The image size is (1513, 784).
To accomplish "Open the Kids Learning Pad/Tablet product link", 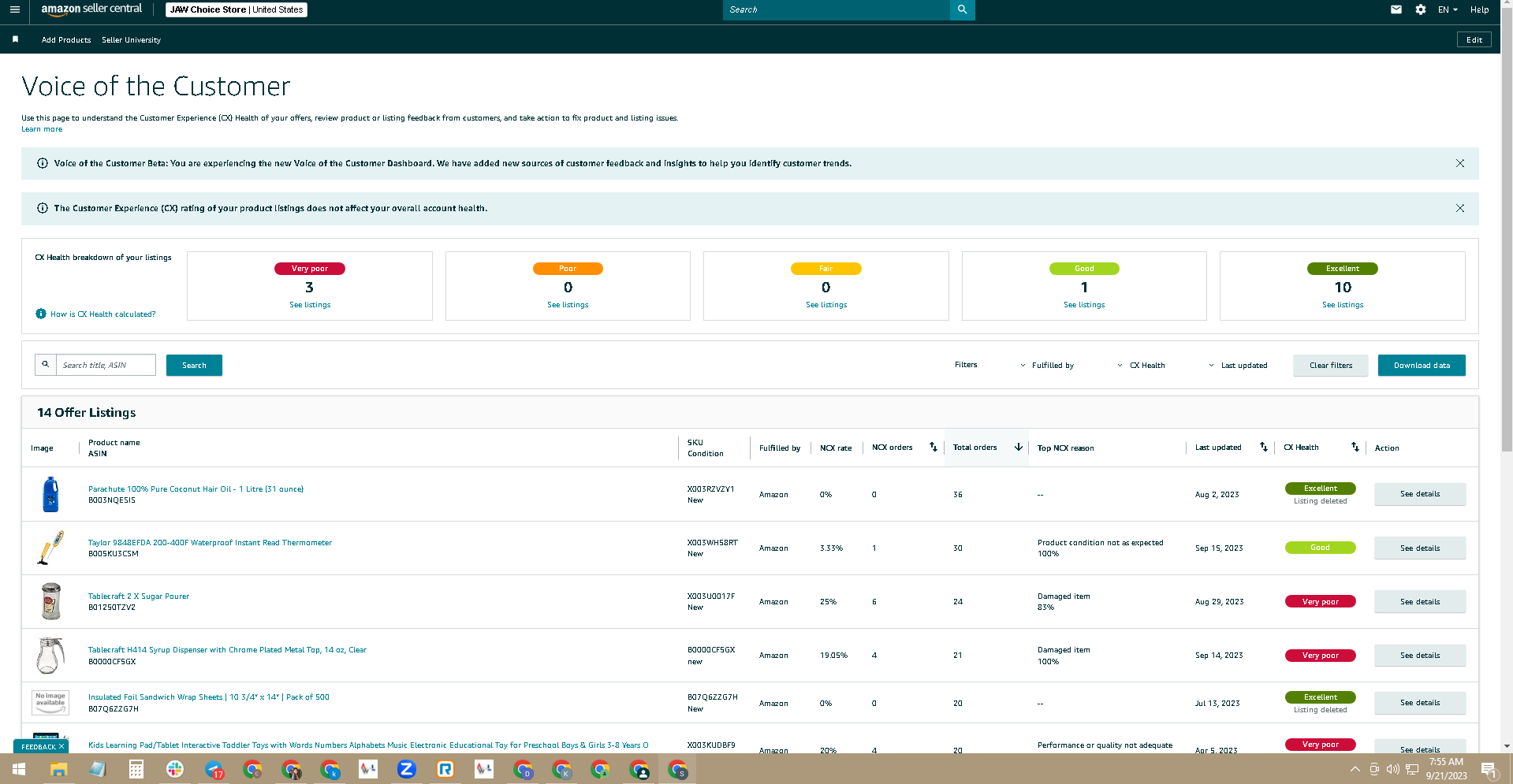I will click(368, 745).
